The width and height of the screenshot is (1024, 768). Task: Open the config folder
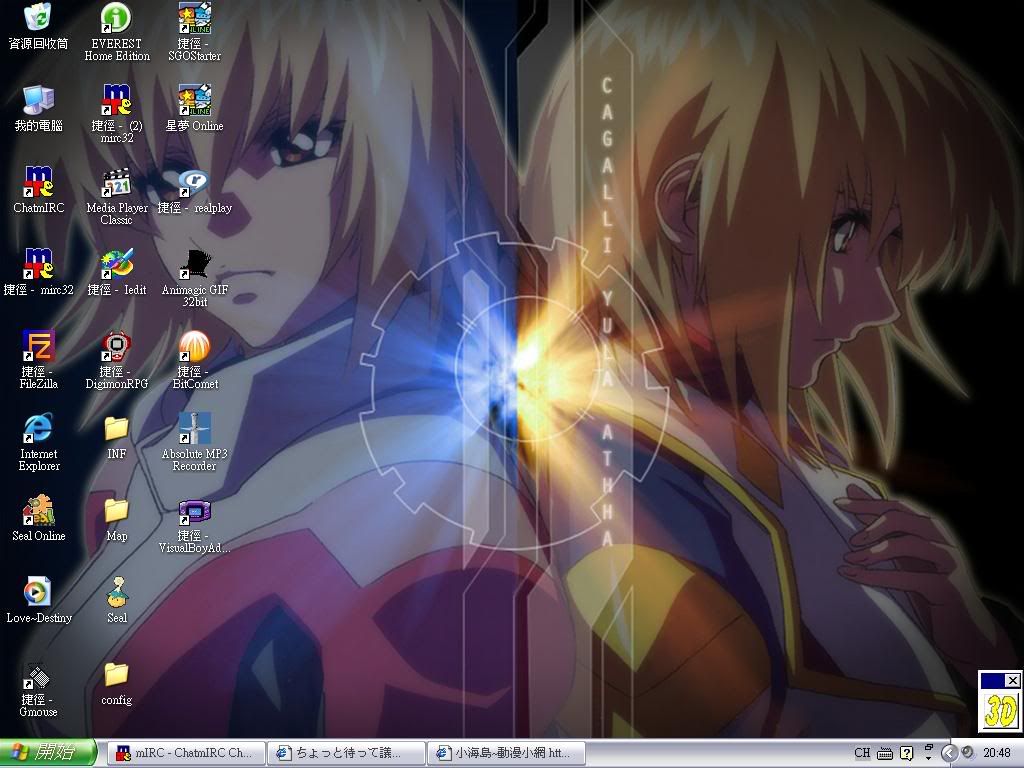coord(117,675)
